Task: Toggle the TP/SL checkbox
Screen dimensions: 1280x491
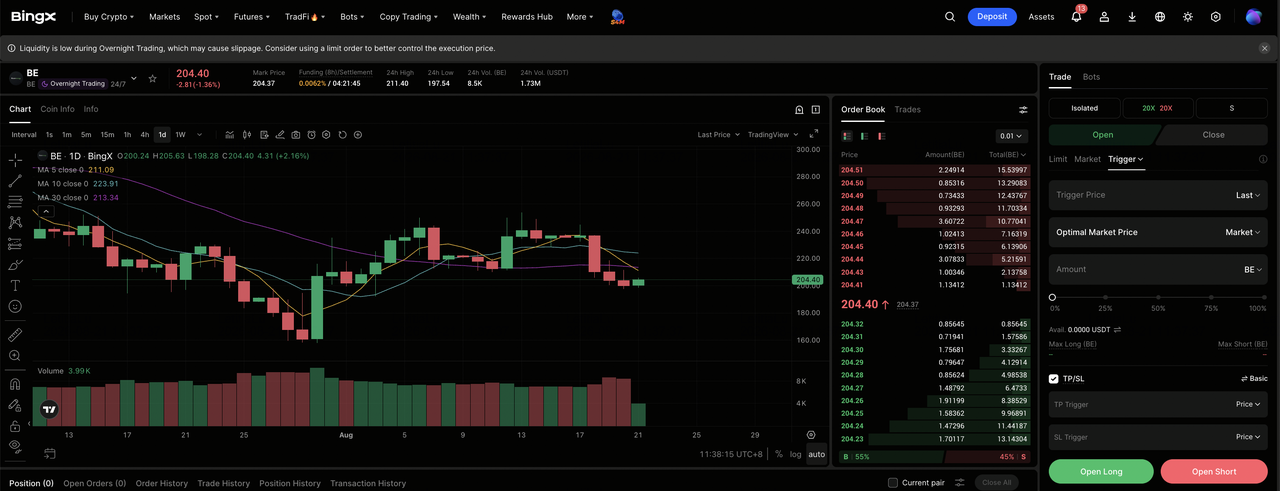Action: click(1054, 379)
